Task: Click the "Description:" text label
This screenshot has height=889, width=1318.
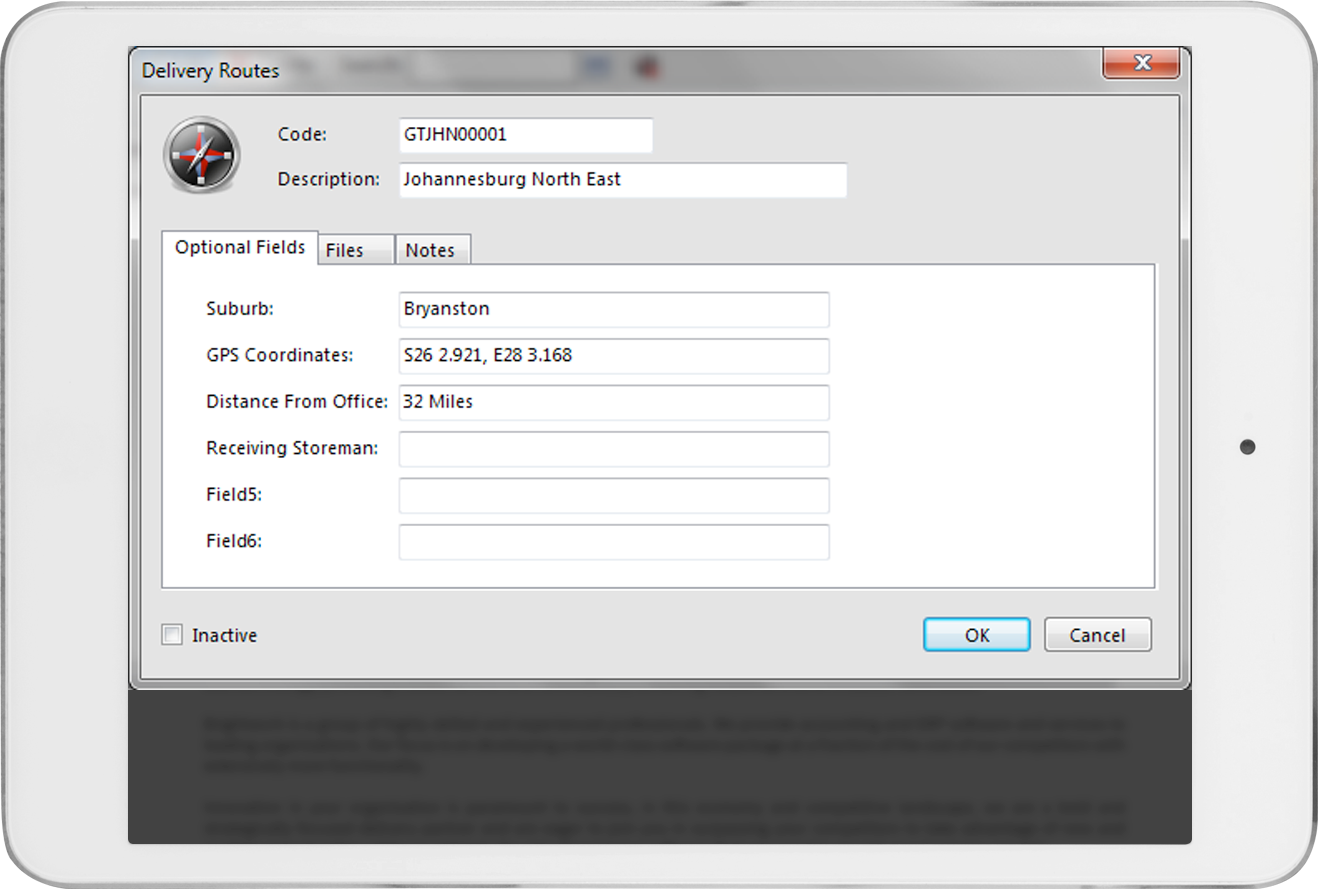Action: (329, 180)
